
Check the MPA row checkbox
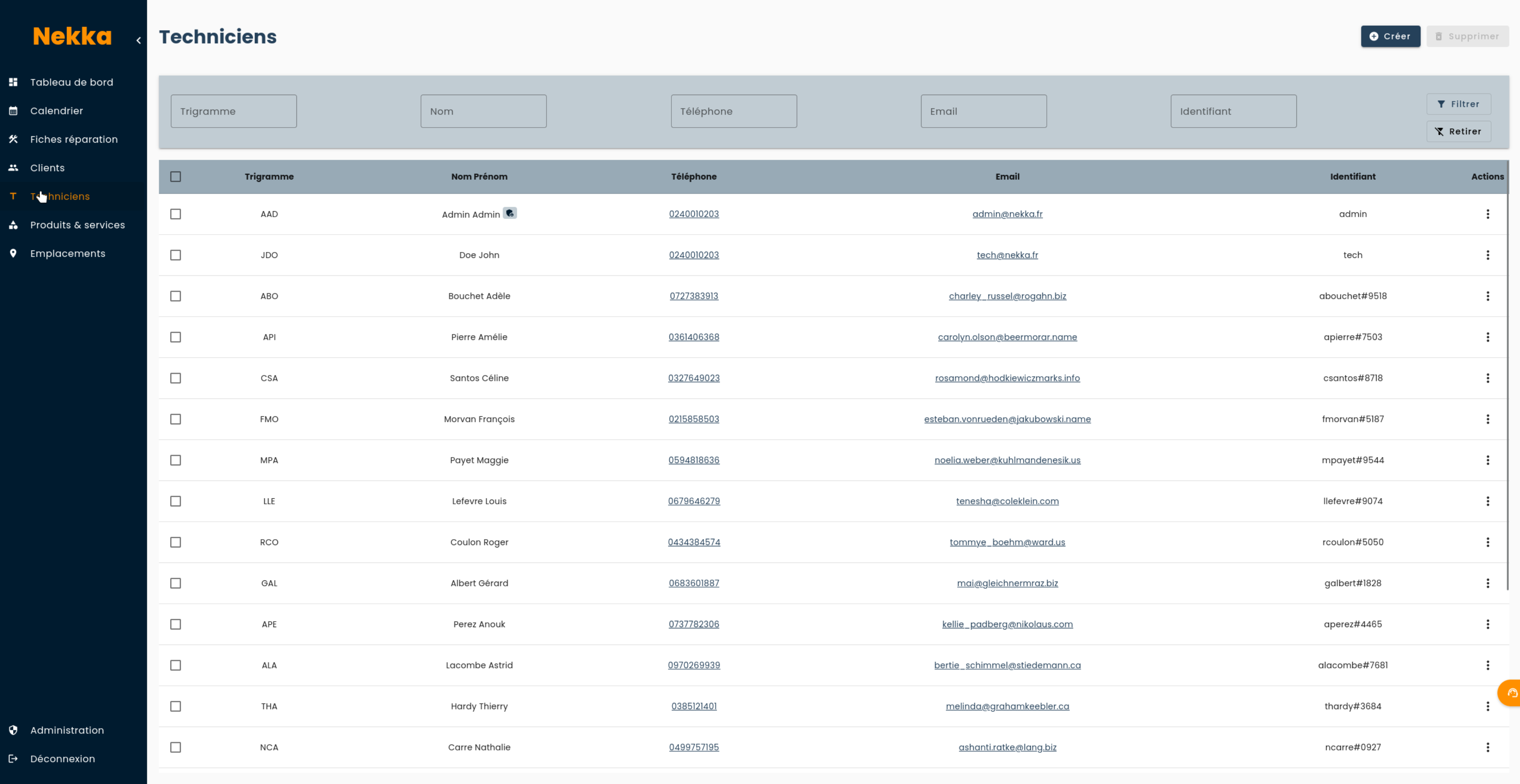[175, 460]
